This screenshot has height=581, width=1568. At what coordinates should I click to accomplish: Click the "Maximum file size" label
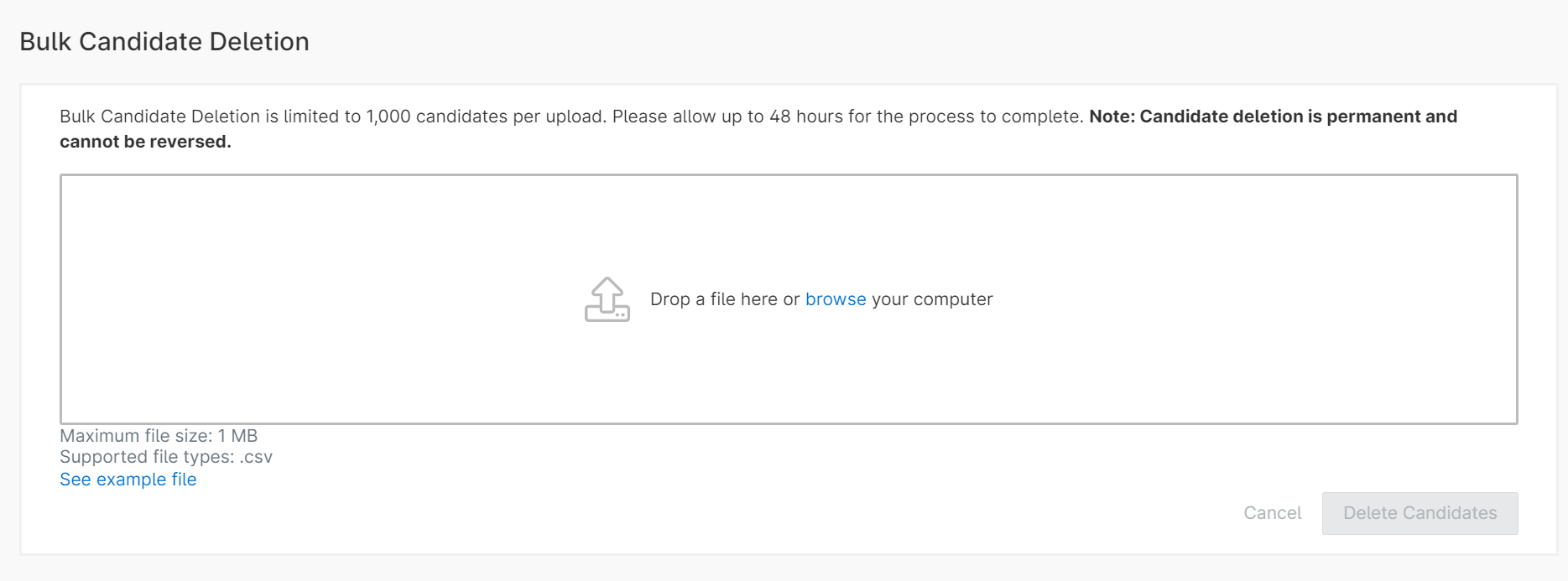135,436
